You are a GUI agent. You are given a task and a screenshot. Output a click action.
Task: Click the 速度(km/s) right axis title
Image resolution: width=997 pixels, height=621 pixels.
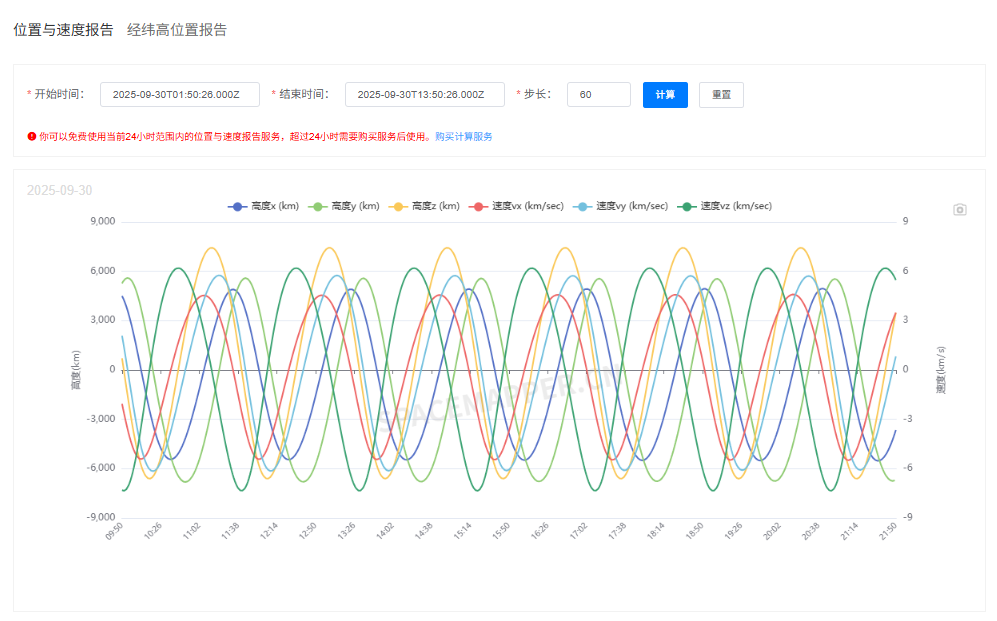point(941,370)
